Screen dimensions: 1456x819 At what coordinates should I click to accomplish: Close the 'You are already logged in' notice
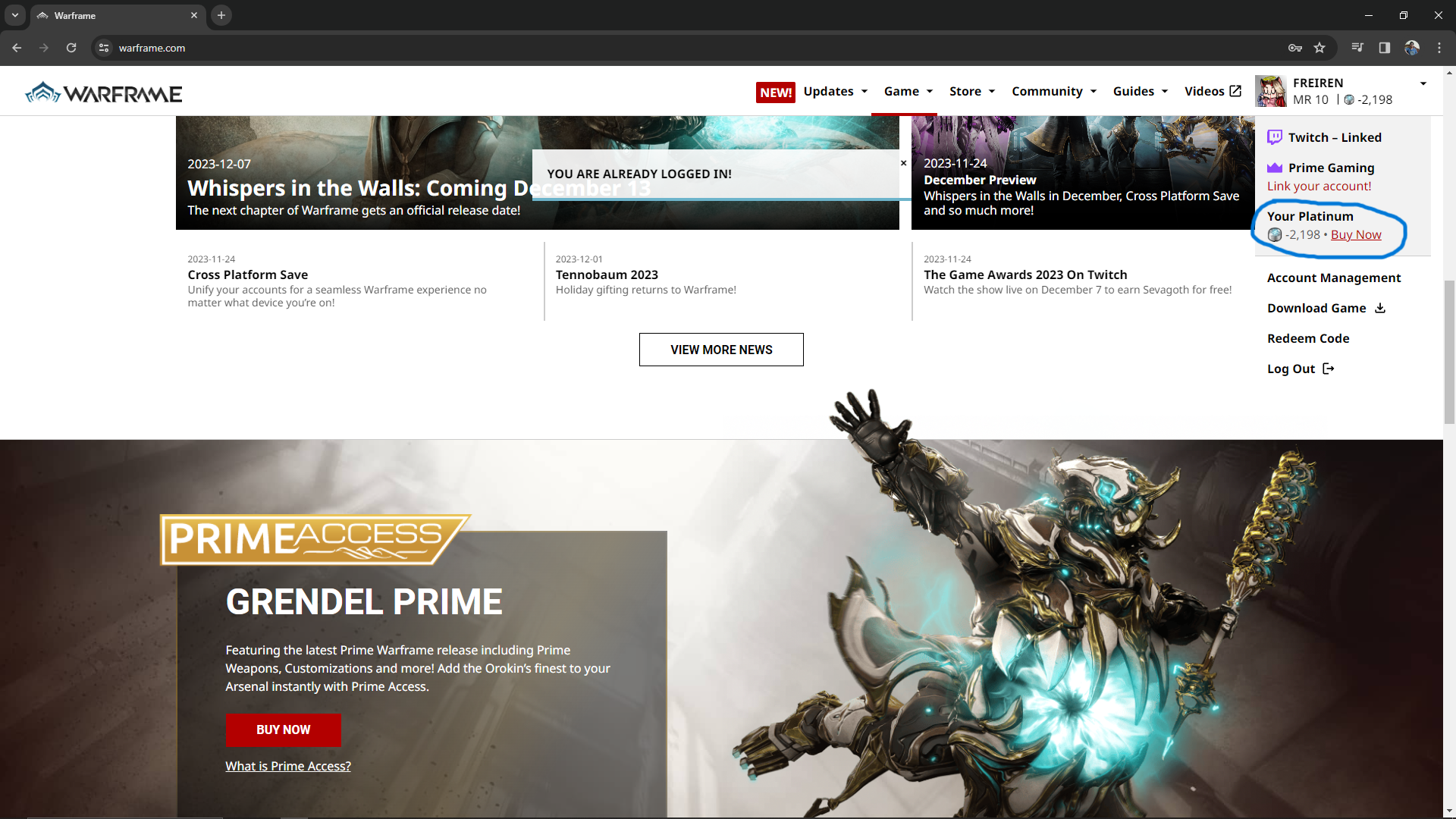tap(903, 163)
